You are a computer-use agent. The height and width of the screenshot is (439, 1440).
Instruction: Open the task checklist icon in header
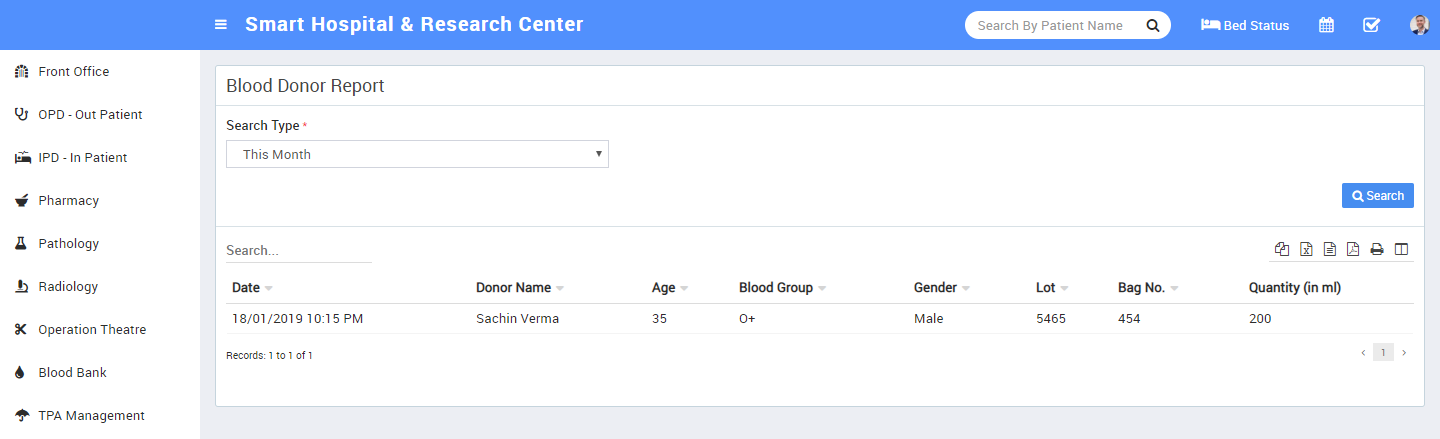(1371, 25)
